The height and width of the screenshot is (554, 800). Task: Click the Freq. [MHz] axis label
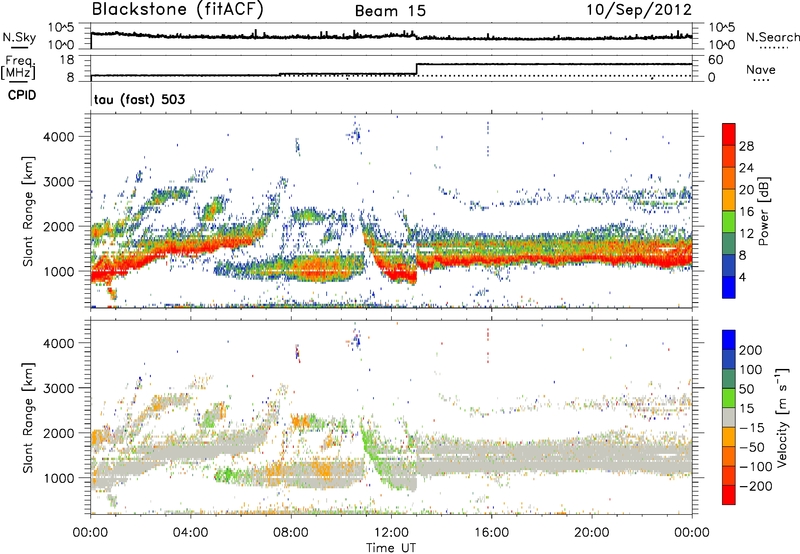[19, 68]
